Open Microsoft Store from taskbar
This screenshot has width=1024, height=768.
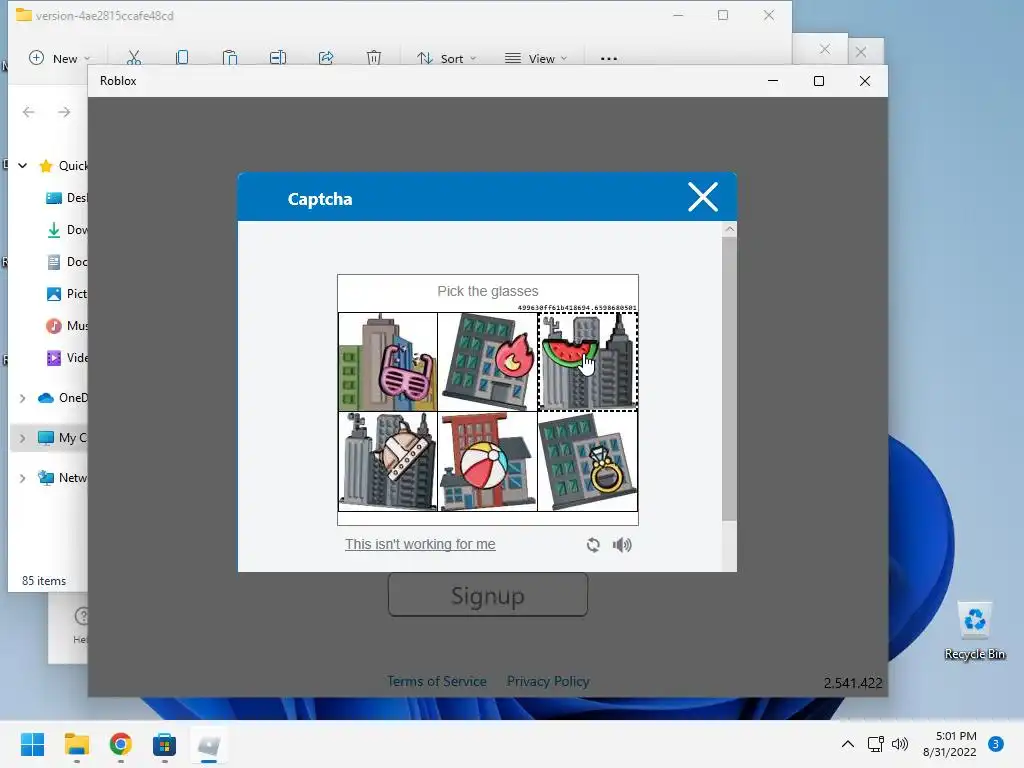[165, 744]
